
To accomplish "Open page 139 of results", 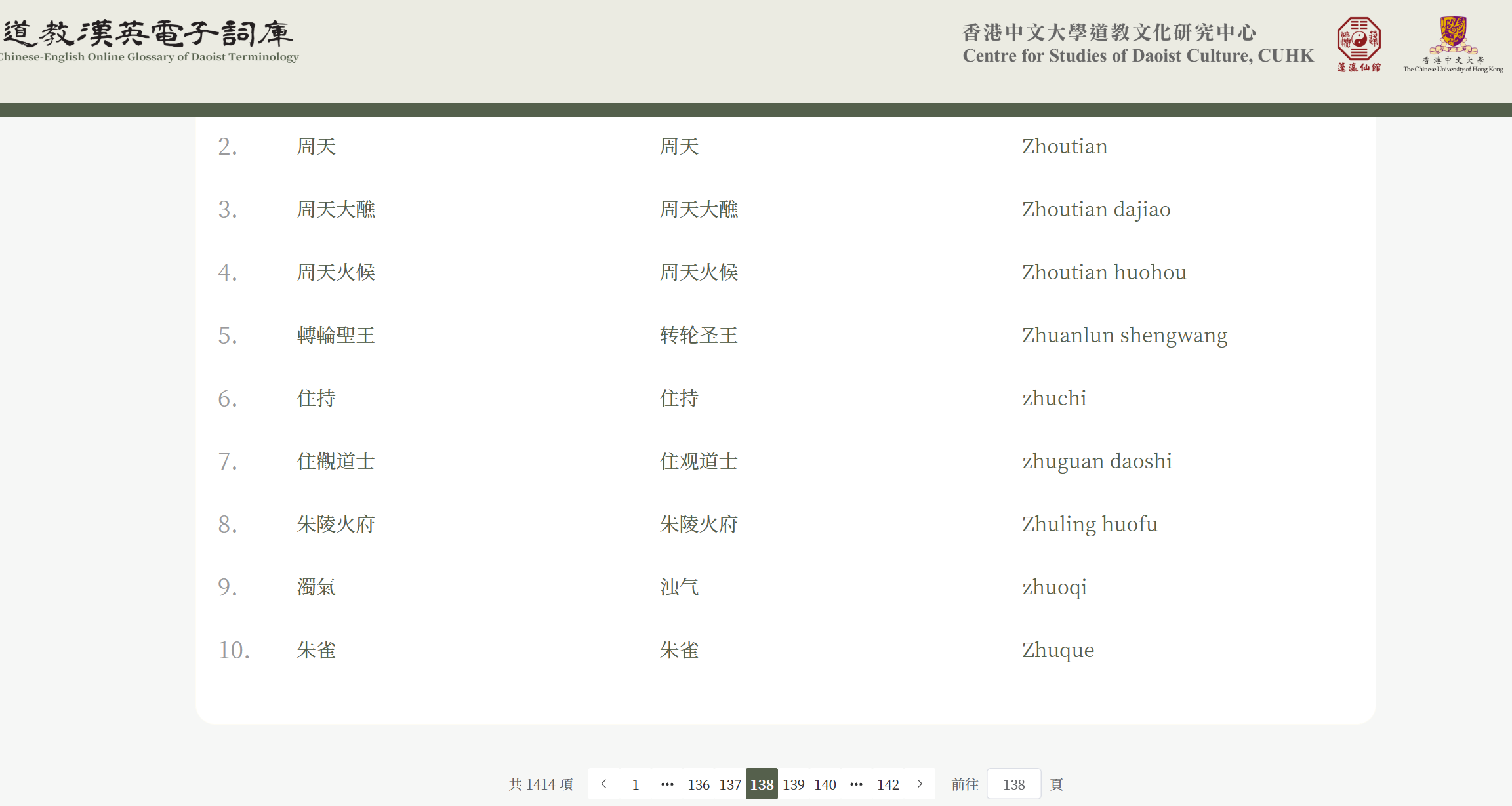I will point(793,784).
